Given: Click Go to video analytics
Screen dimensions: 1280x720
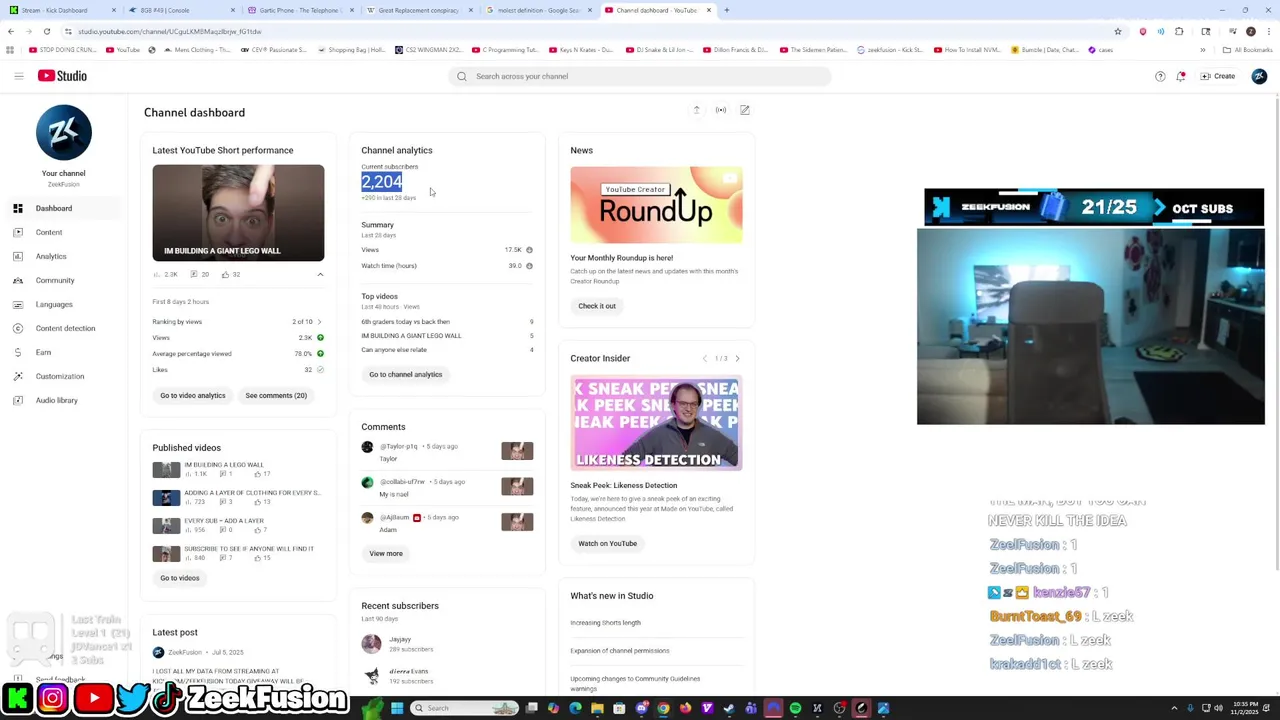Looking at the screenshot, I should click(x=193, y=396).
